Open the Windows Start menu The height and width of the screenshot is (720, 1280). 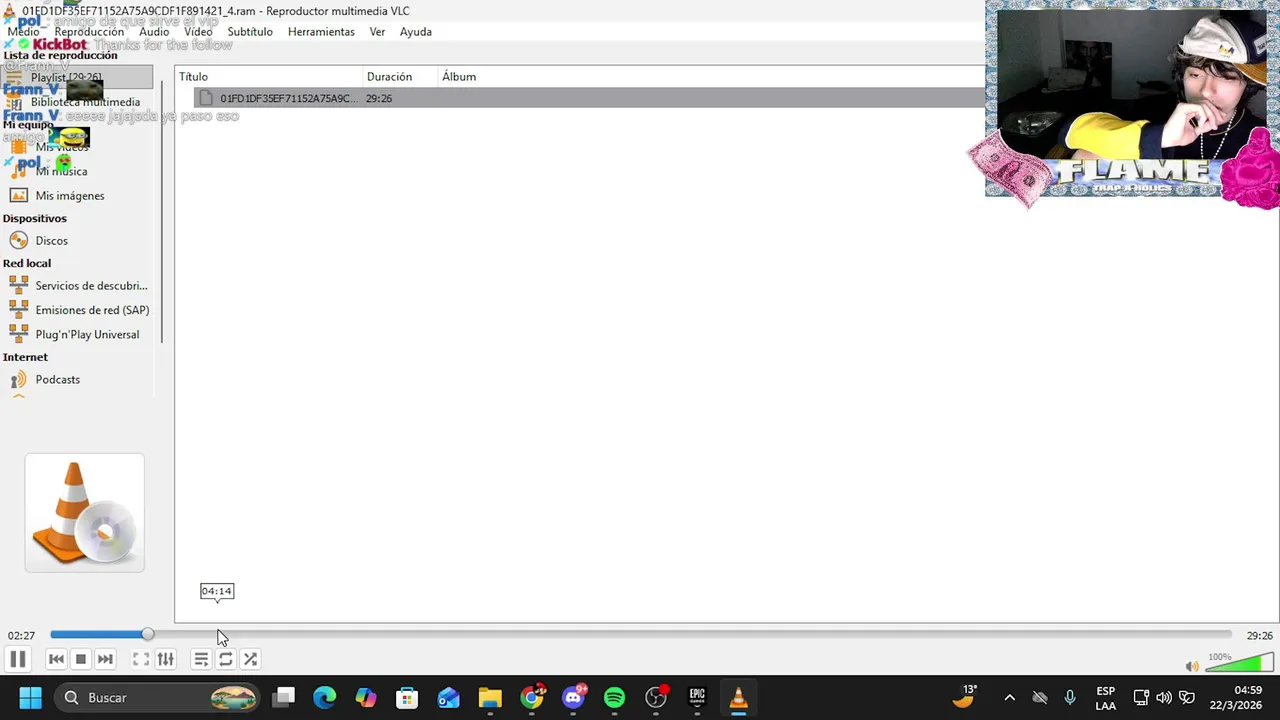[30, 698]
